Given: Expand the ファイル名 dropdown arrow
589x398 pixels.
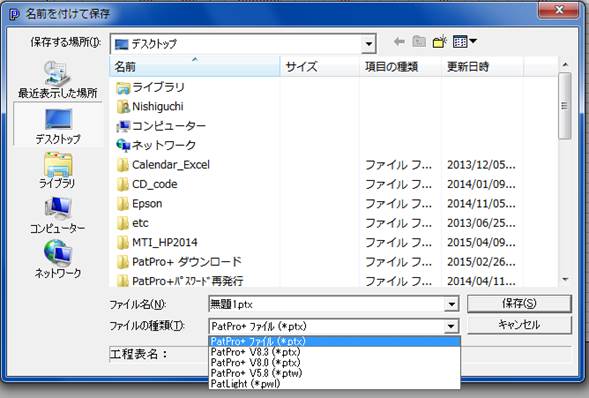Looking at the screenshot, I should click(452, 304).
